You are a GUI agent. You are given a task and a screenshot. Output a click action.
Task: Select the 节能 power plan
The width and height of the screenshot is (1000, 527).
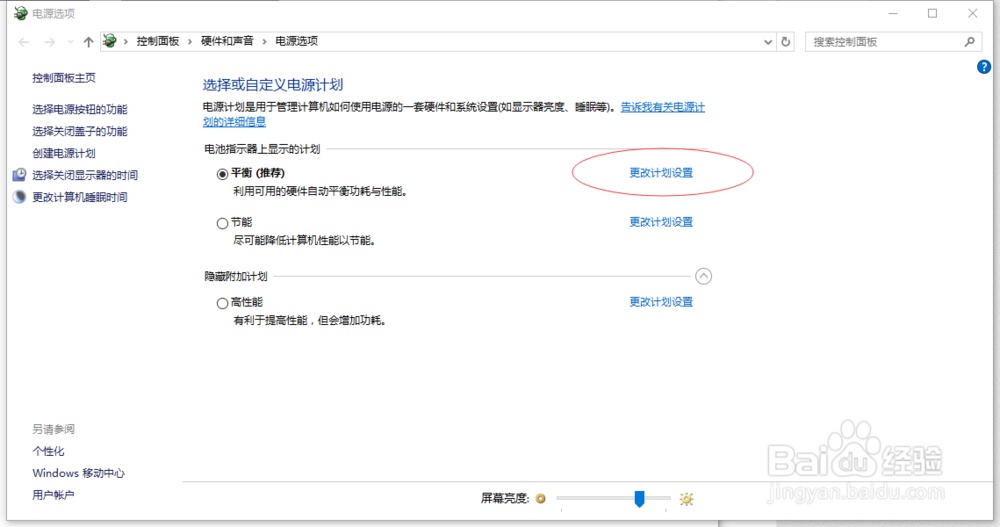[x=222, y=223]
